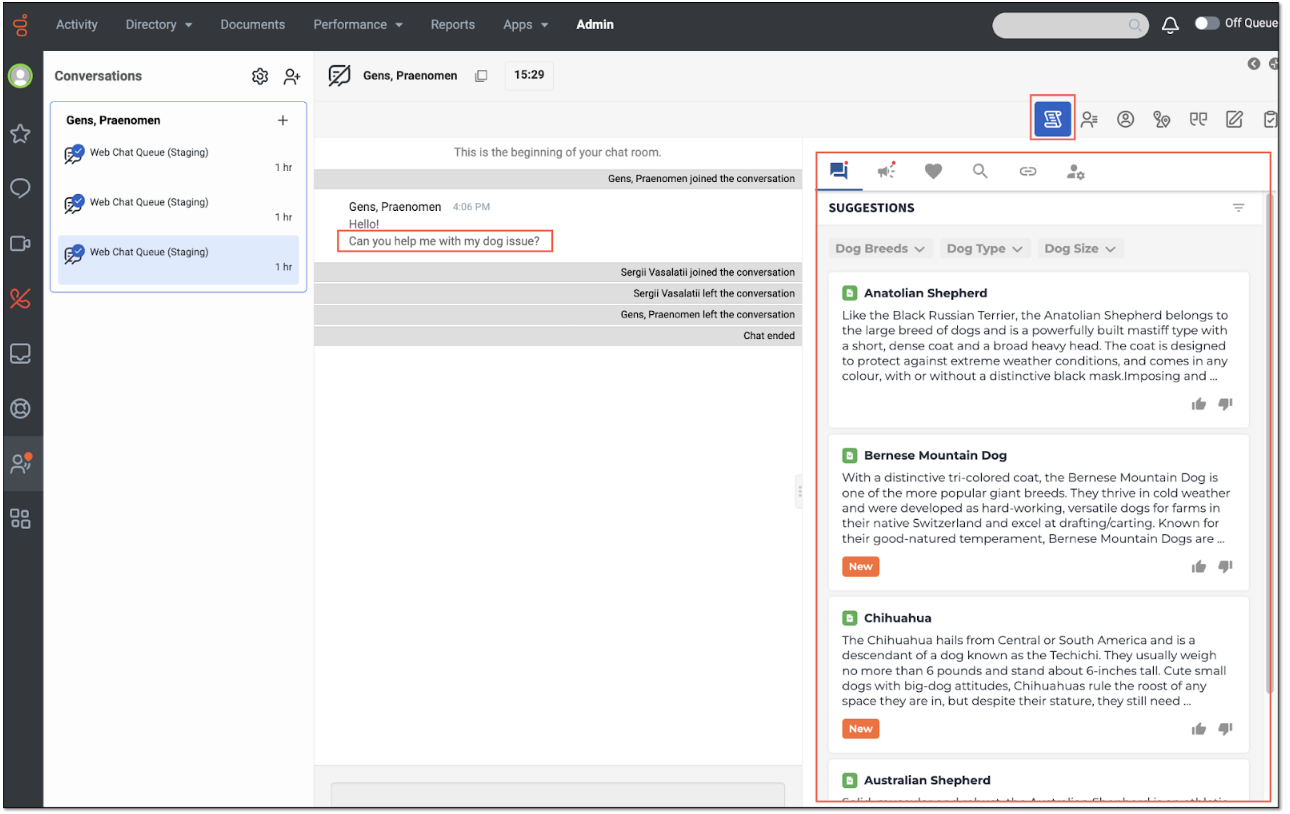Open the red Calls phone sidebar icon
Viewport: 1290px width, 814px height.
[x=20, y=298]
